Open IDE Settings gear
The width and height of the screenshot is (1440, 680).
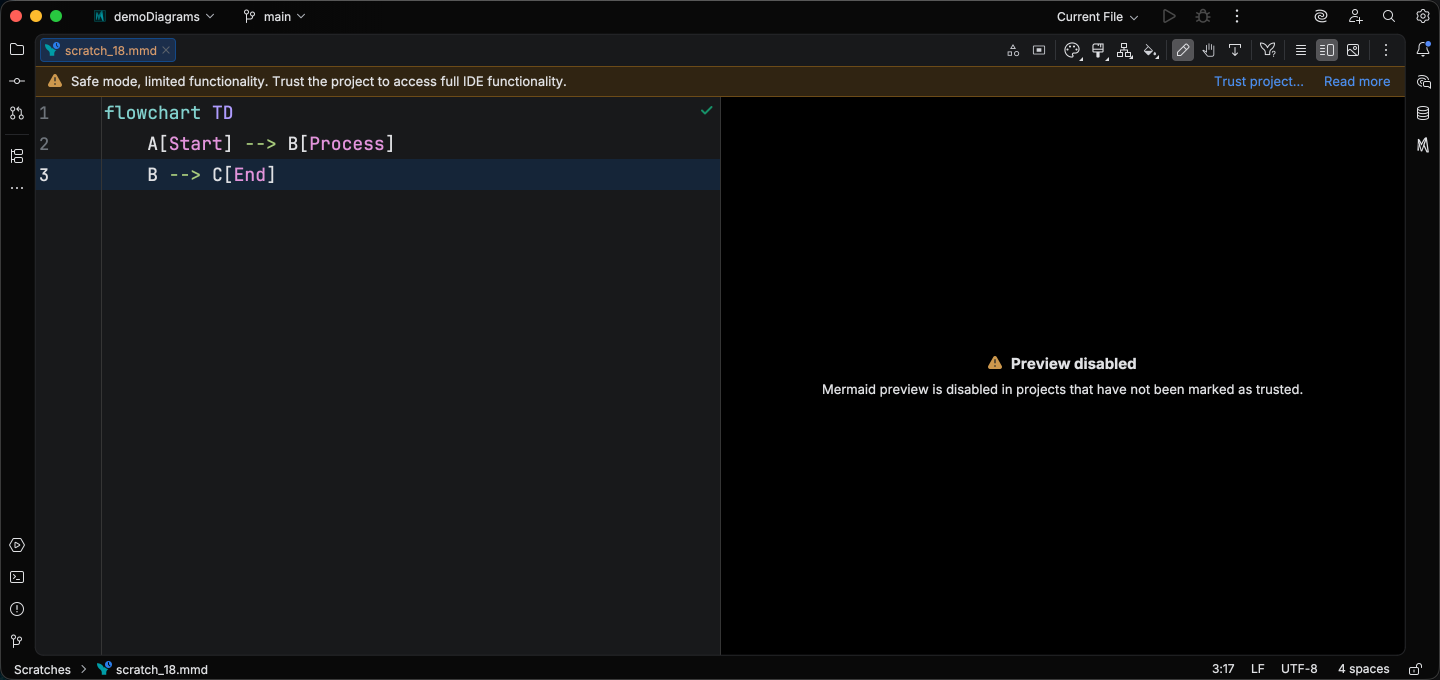click(x=1423, y=16)
